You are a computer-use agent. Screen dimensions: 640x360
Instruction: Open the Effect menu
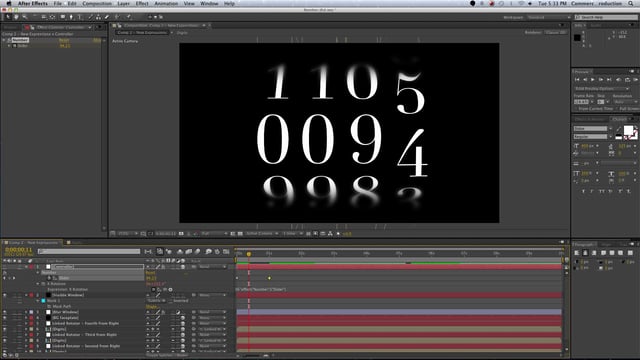[142, 3]
